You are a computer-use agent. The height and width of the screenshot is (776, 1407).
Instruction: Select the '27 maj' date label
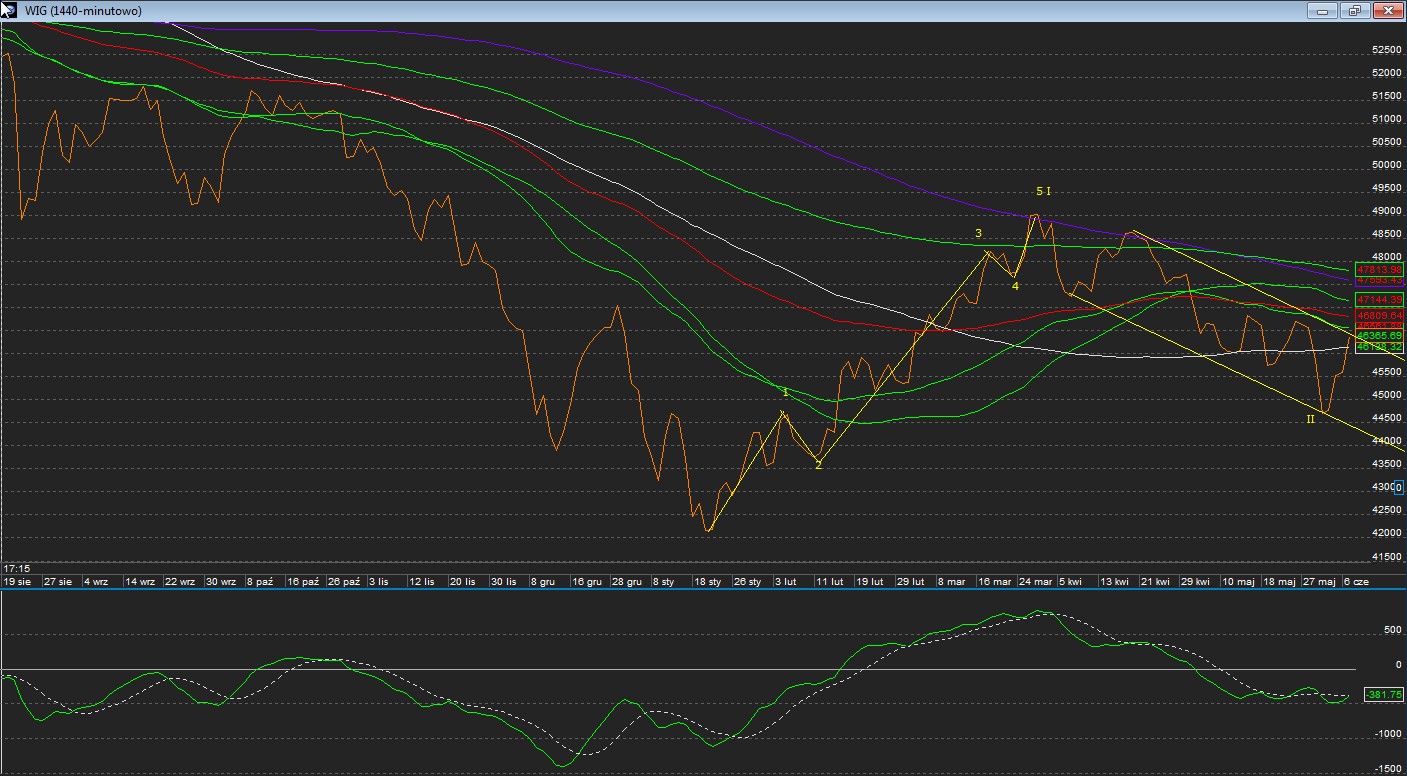click(x=1319, y=581)
